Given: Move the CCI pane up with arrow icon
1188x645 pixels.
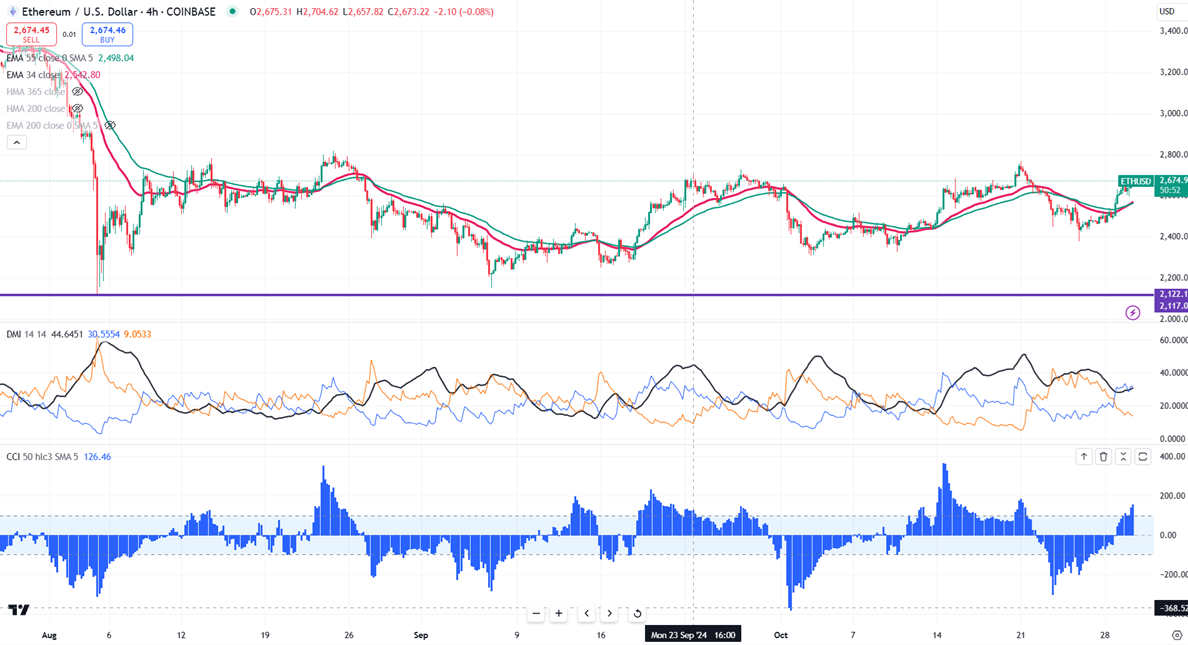Looking at the screenshot, I should (1083, 456).
